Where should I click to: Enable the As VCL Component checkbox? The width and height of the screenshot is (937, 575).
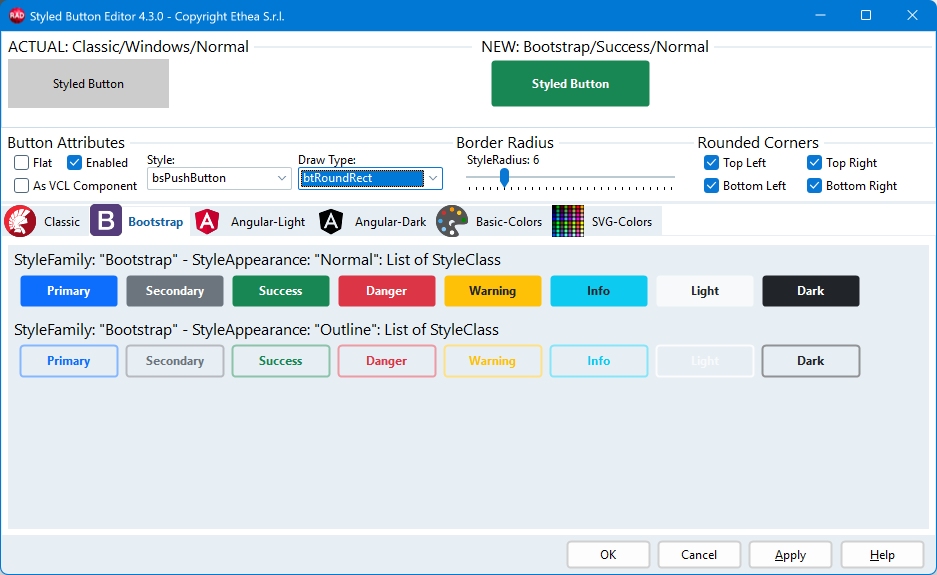[22, 185]
